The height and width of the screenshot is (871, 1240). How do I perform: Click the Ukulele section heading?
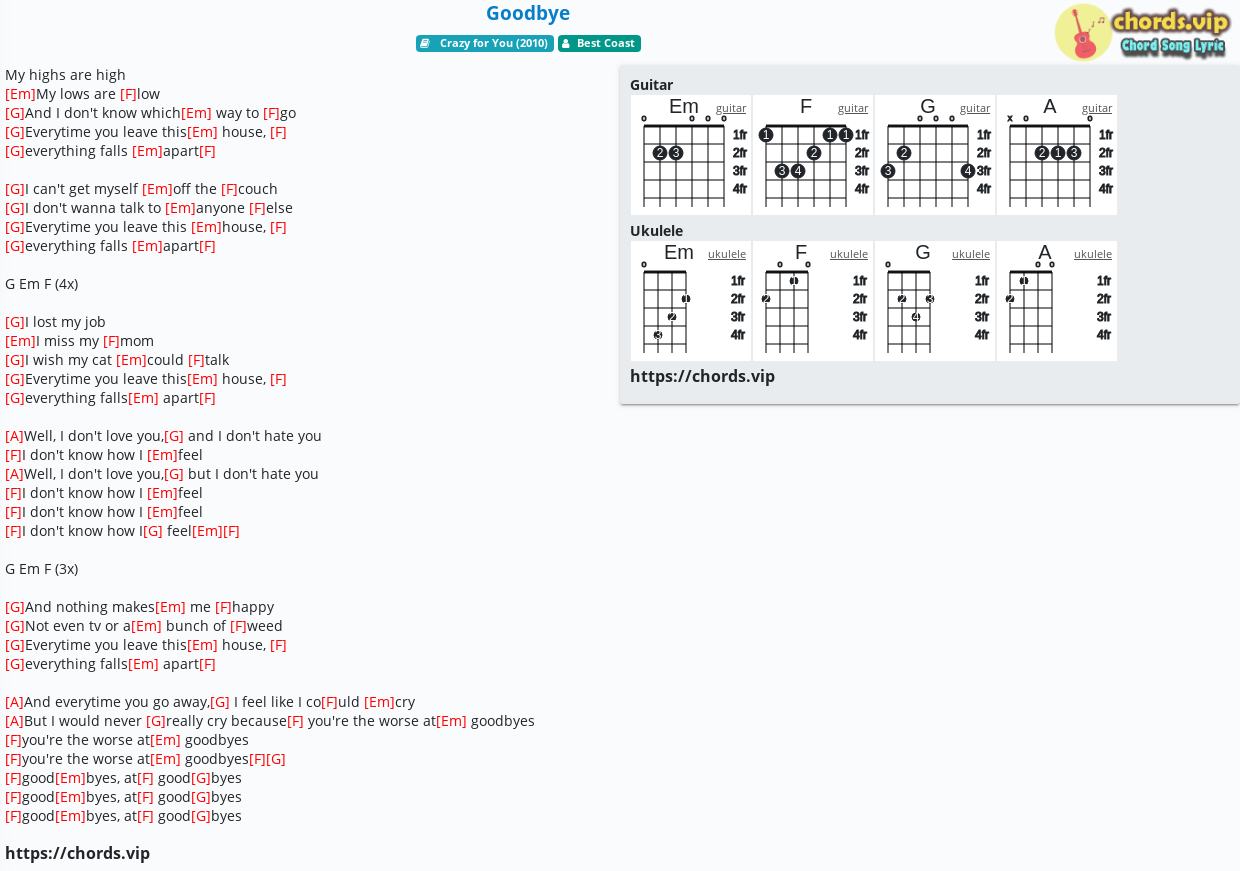pos(656,231)
